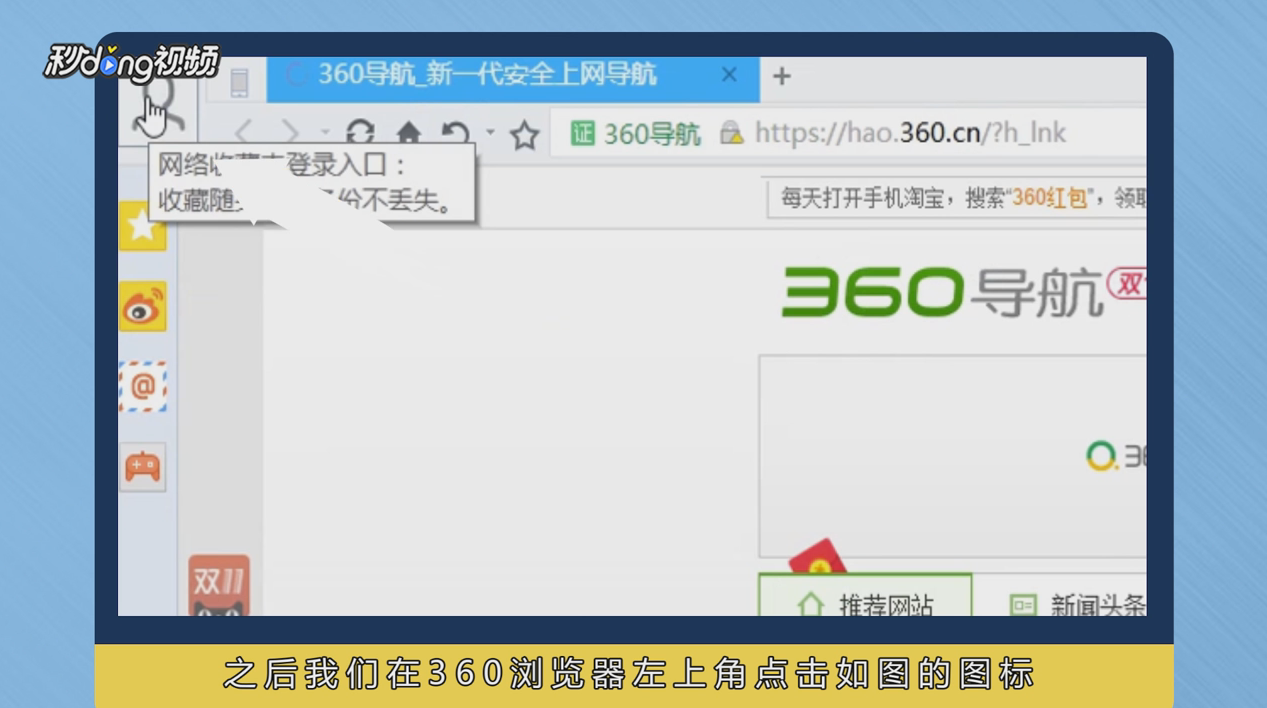Open the 双11 Tmall sidebar icon

pyautogui.click(x=219, y=586)
